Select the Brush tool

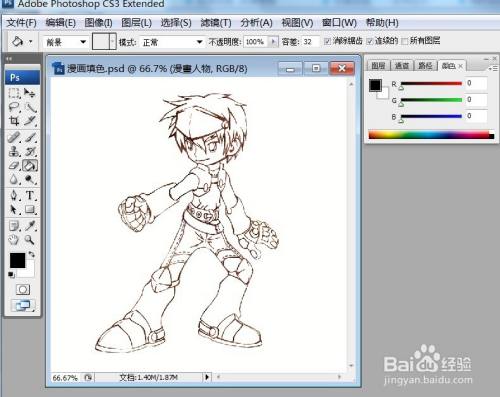coord(30,137)
